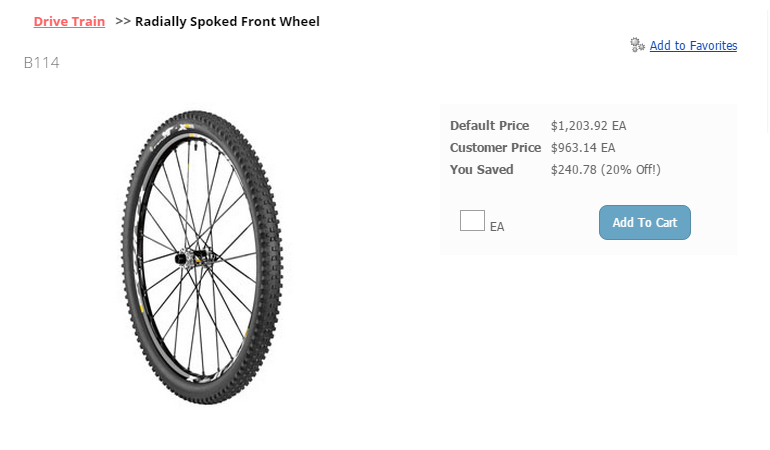This screenshot has height=450, width=770.
Task: Click the center hub of the wheel image
Action: click(194, 257)
